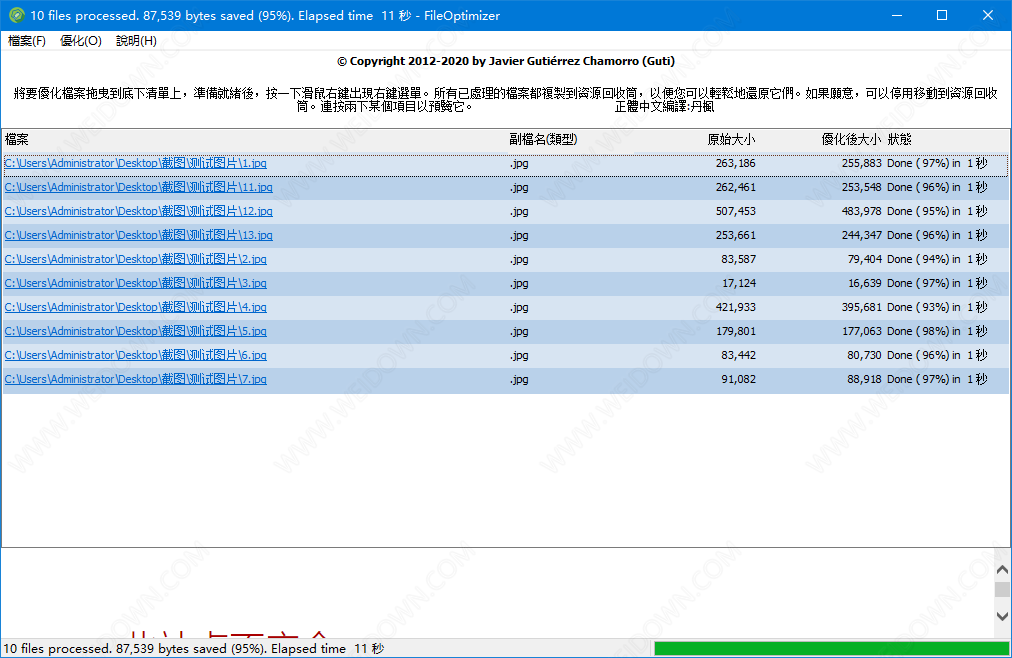The width and height of the screenshot is (1012, 658).
Task: Close the FileOptimizer window
Action: (987, 15)
